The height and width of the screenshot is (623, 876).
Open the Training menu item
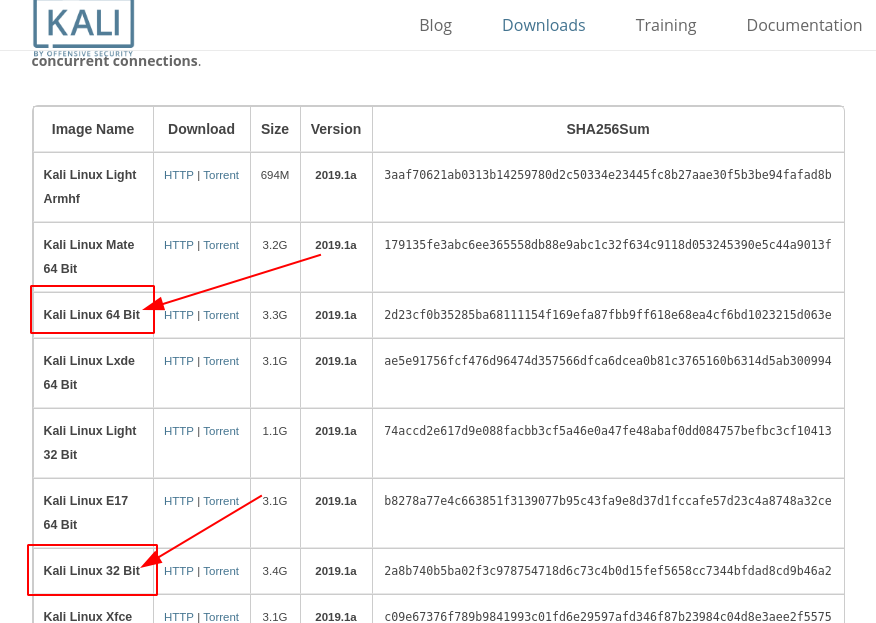(x=665, y=25)
